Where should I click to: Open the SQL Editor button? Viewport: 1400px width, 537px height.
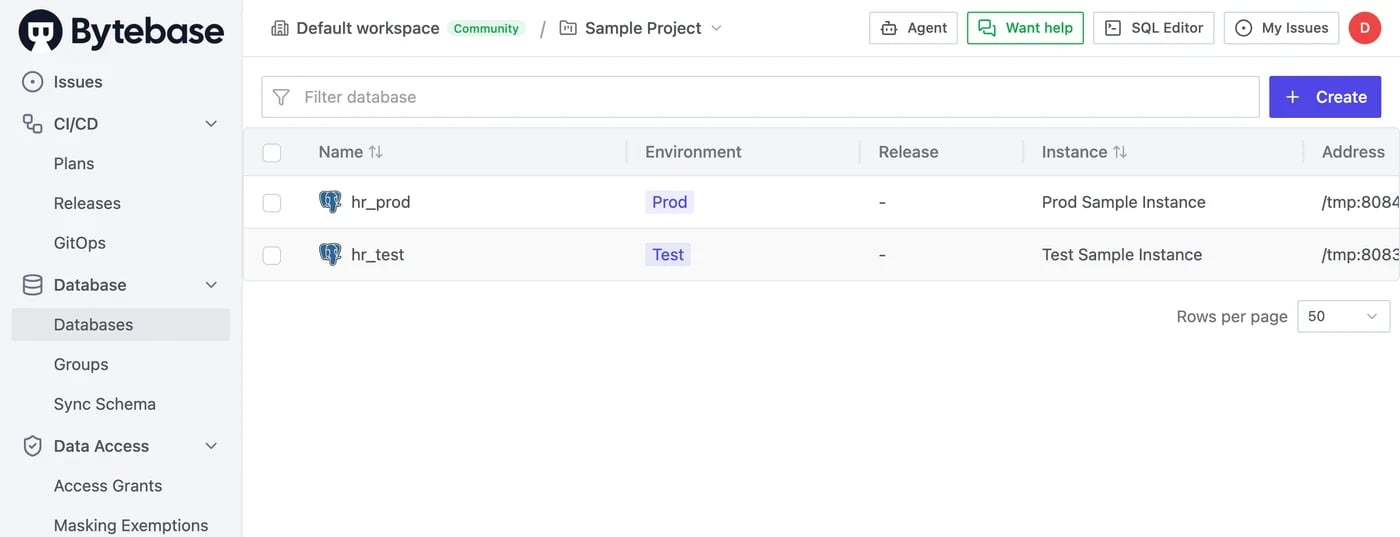1154,28
